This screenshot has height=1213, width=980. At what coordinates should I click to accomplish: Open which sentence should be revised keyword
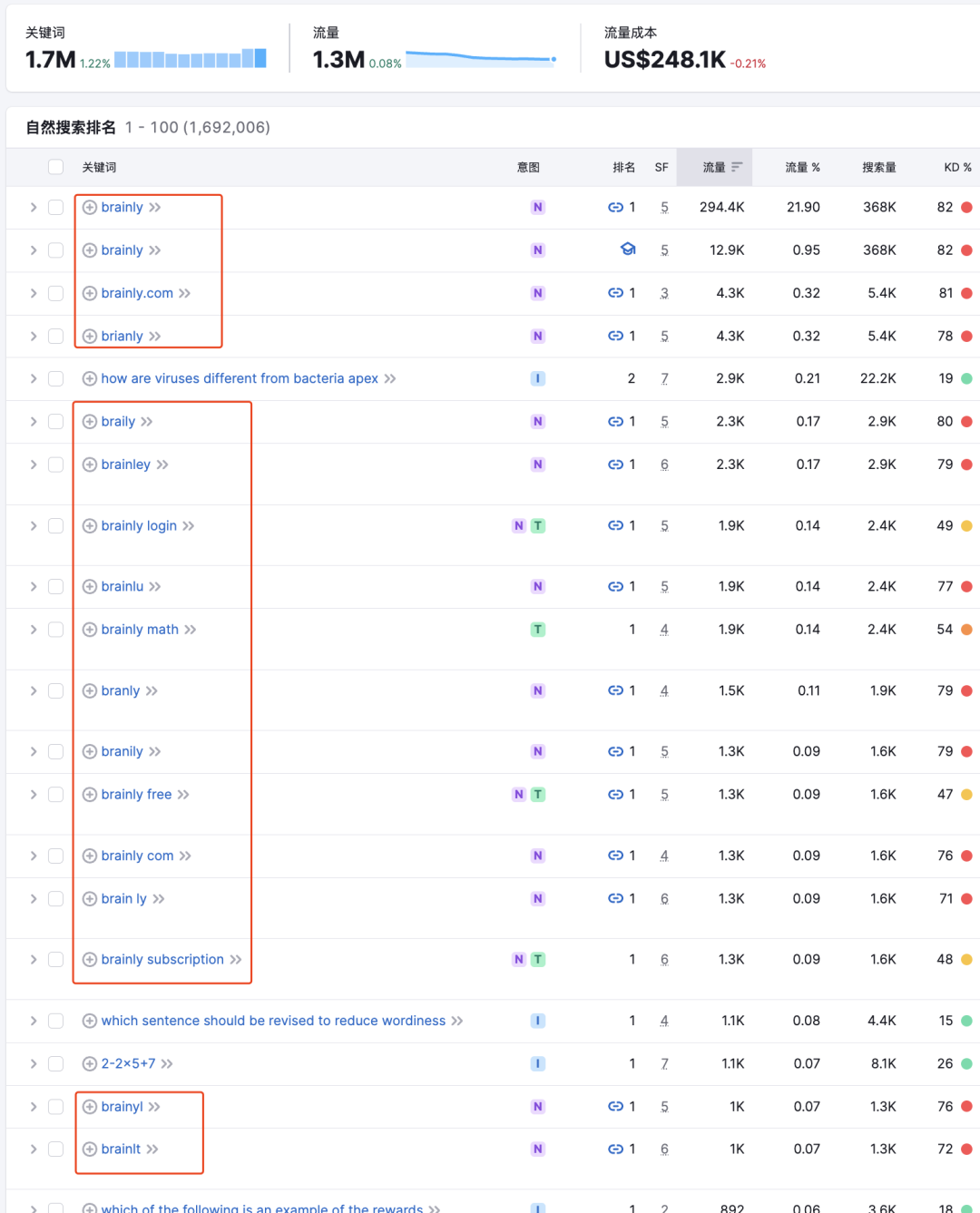273,1021
